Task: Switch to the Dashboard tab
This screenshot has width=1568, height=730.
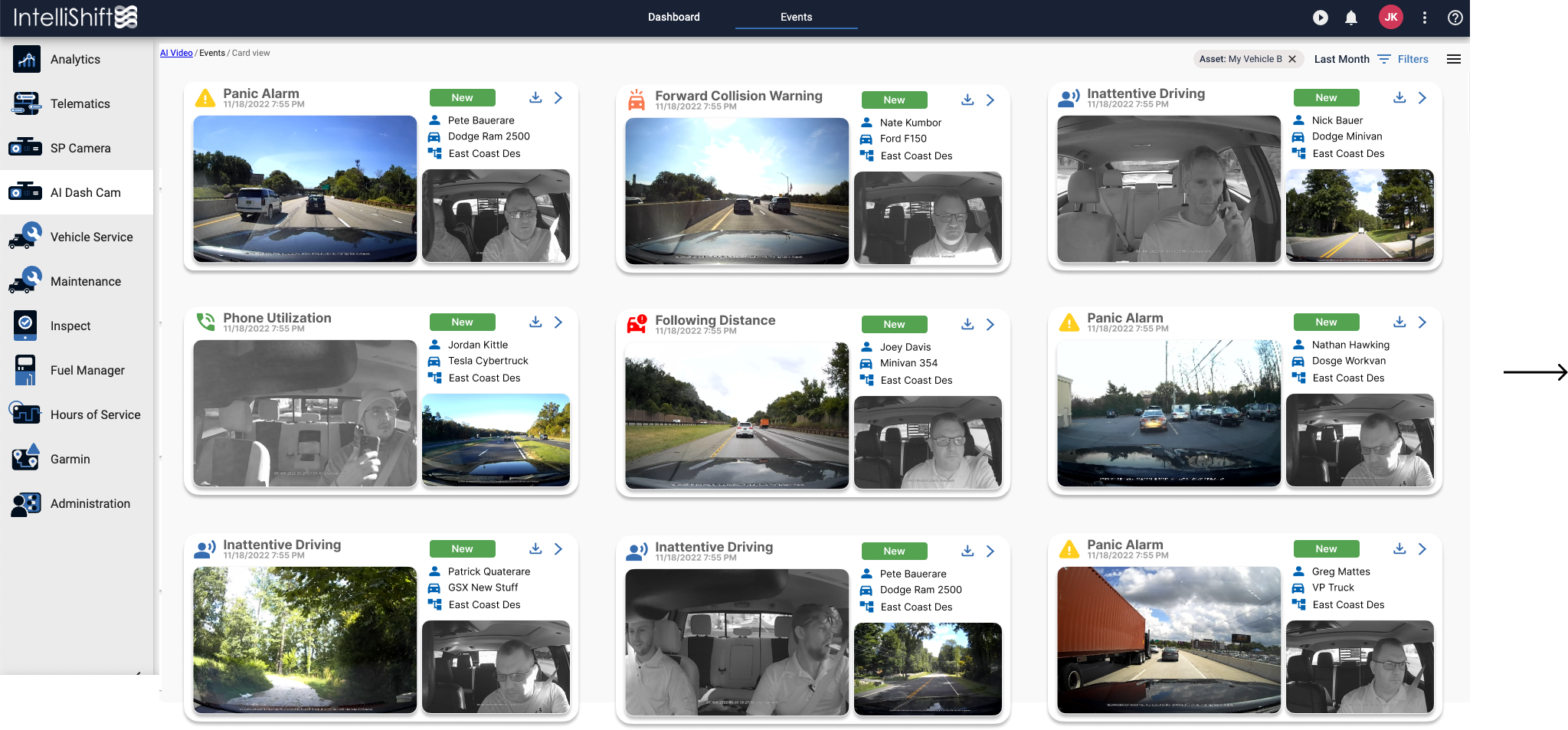Action: [673, 17]
